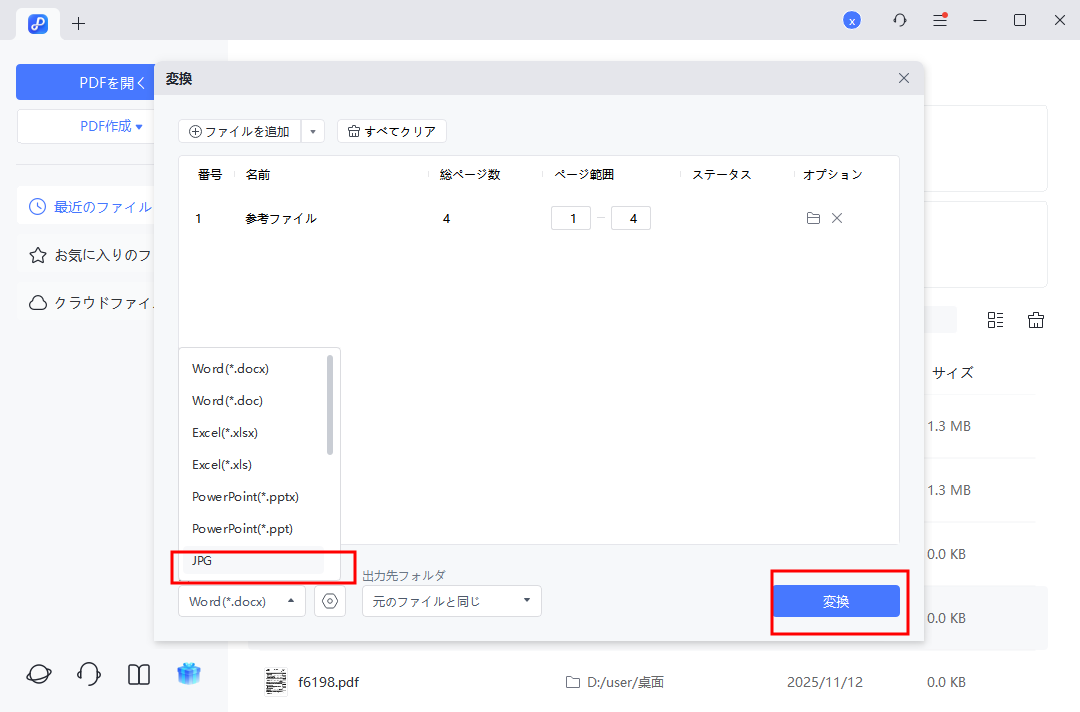Open the customer support headset icon

pyautogui.click(x=88, y=674)
